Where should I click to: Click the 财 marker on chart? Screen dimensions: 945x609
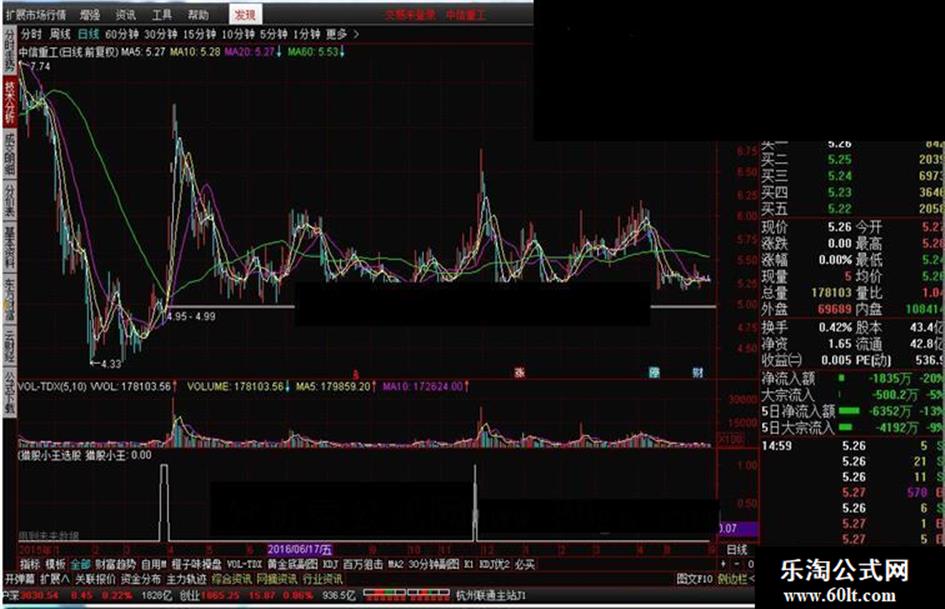[697, 373]
